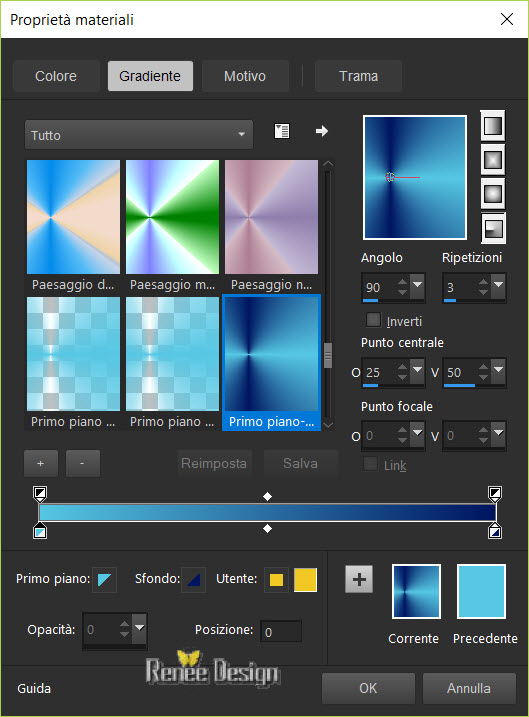The width and height of the screenshot is (529, 717).
Task: Select the rectangular gradient style icon
Action: pos(492,160)
